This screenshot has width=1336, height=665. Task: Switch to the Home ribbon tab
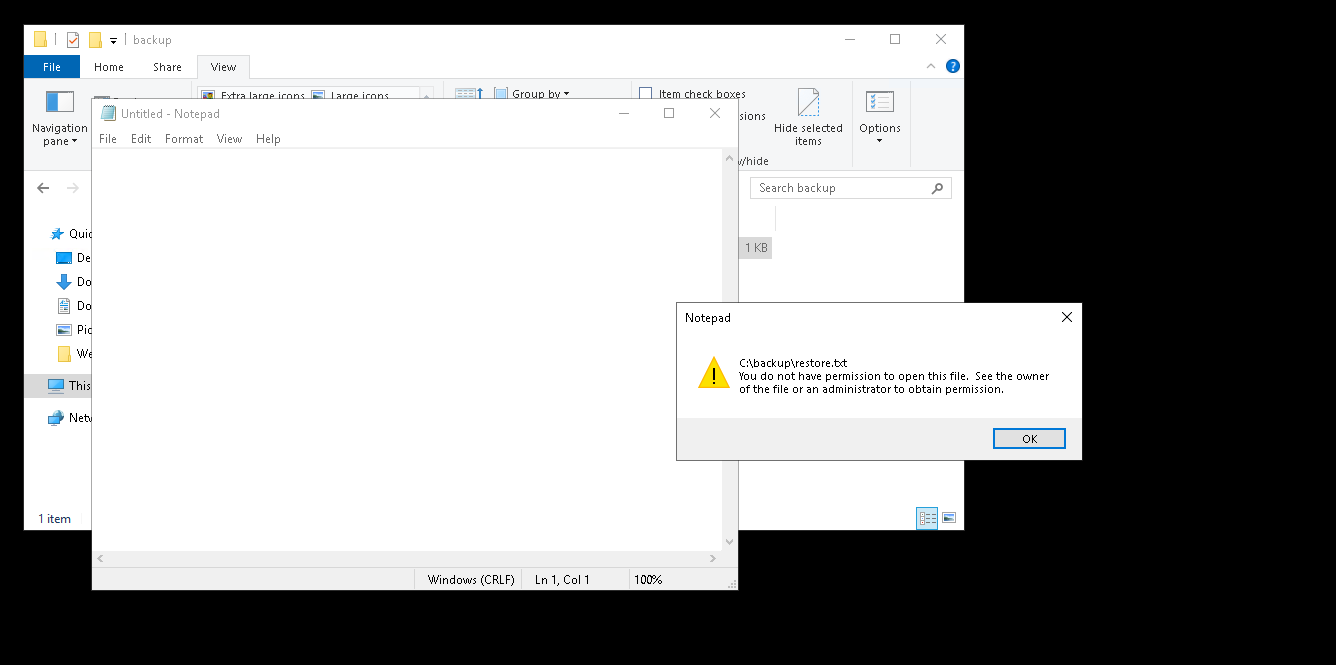(x=109, y=67)
